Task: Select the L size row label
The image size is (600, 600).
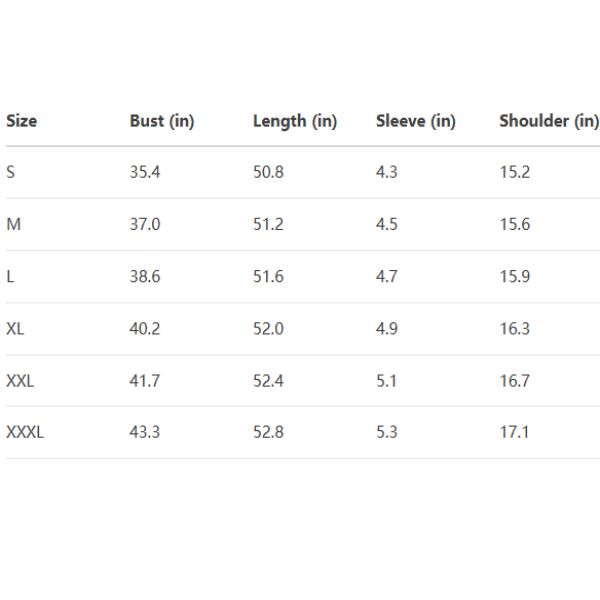Action: coord(10,276)
